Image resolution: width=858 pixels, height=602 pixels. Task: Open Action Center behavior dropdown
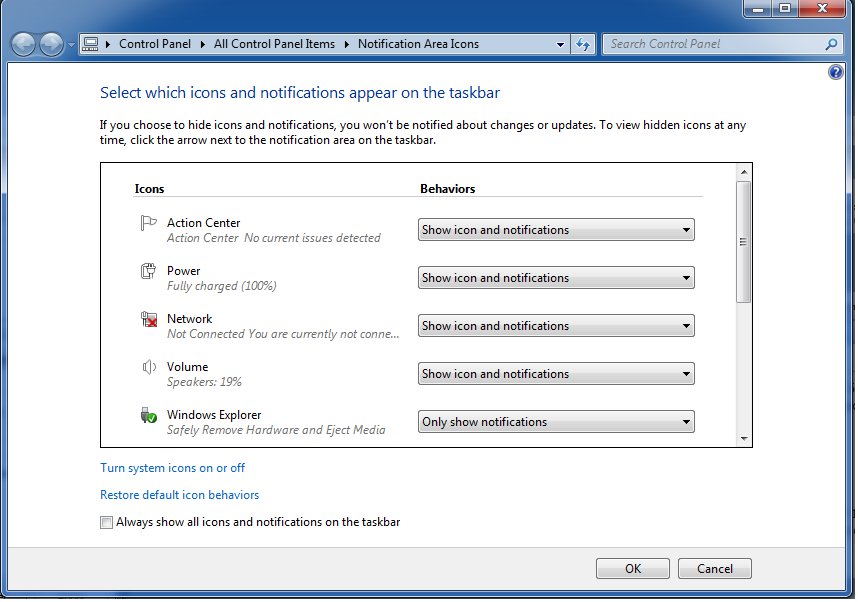(x=556, y=230)
